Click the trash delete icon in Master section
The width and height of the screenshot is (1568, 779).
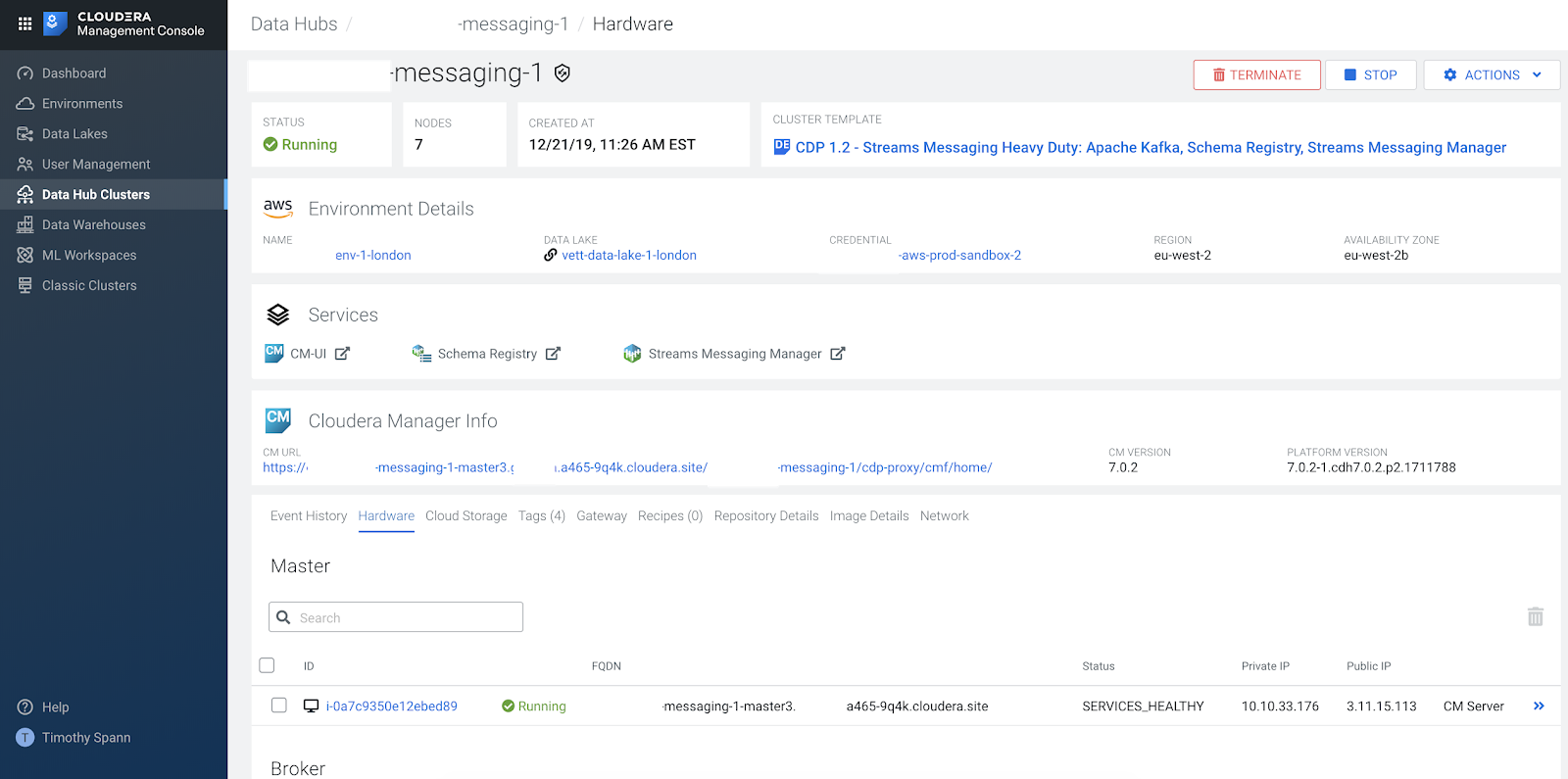pyautogui.click(x=1536, y=616)
